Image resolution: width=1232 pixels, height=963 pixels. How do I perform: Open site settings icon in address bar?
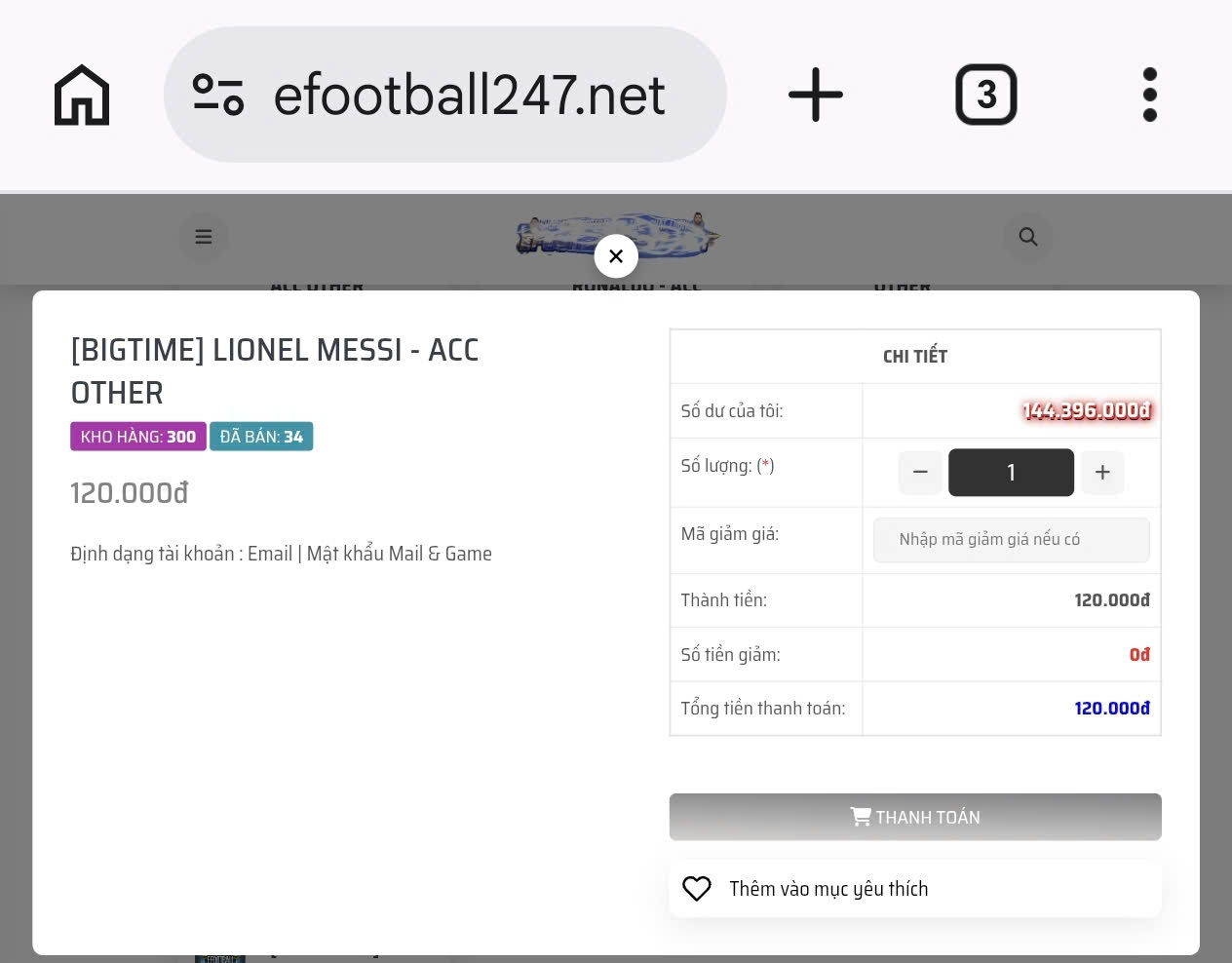click(218, 95)
